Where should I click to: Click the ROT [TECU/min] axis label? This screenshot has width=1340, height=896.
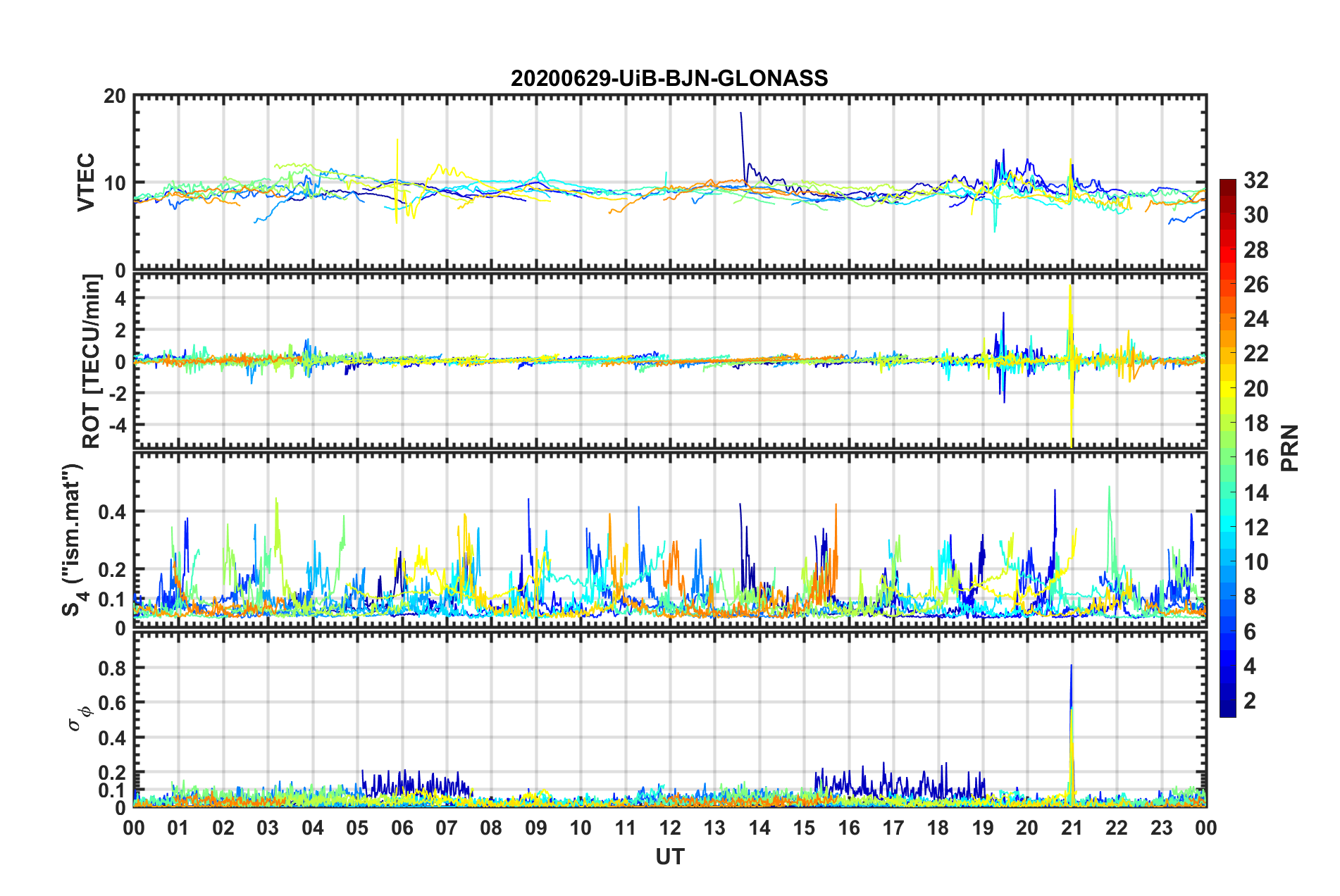click(x=92, y=361)
